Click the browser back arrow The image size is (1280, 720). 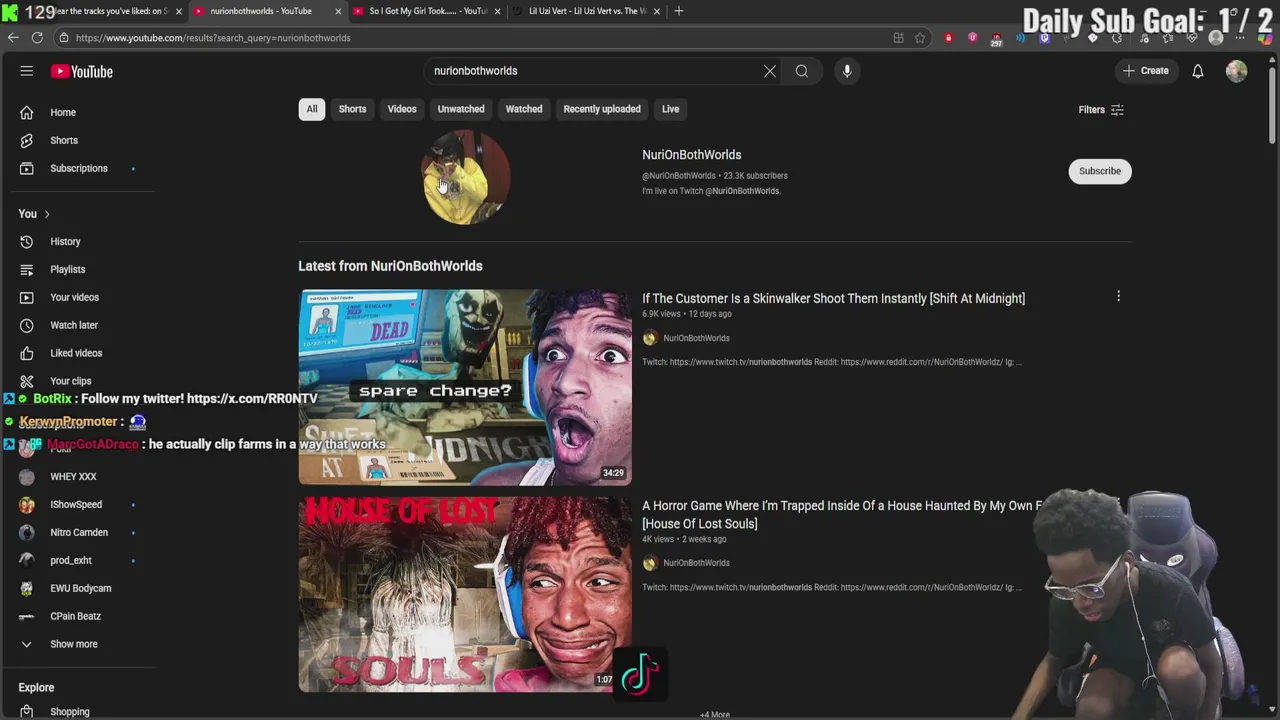[x=13, y=38]
